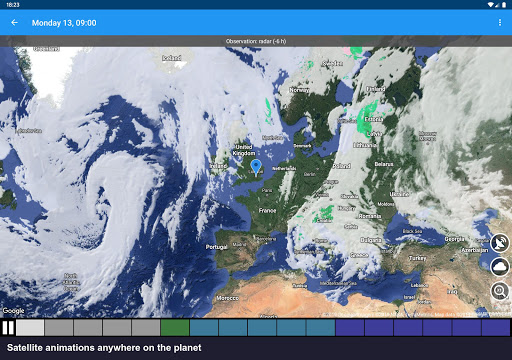
Task: Toggle the radar dish layer button
Action: pos(500,243)
